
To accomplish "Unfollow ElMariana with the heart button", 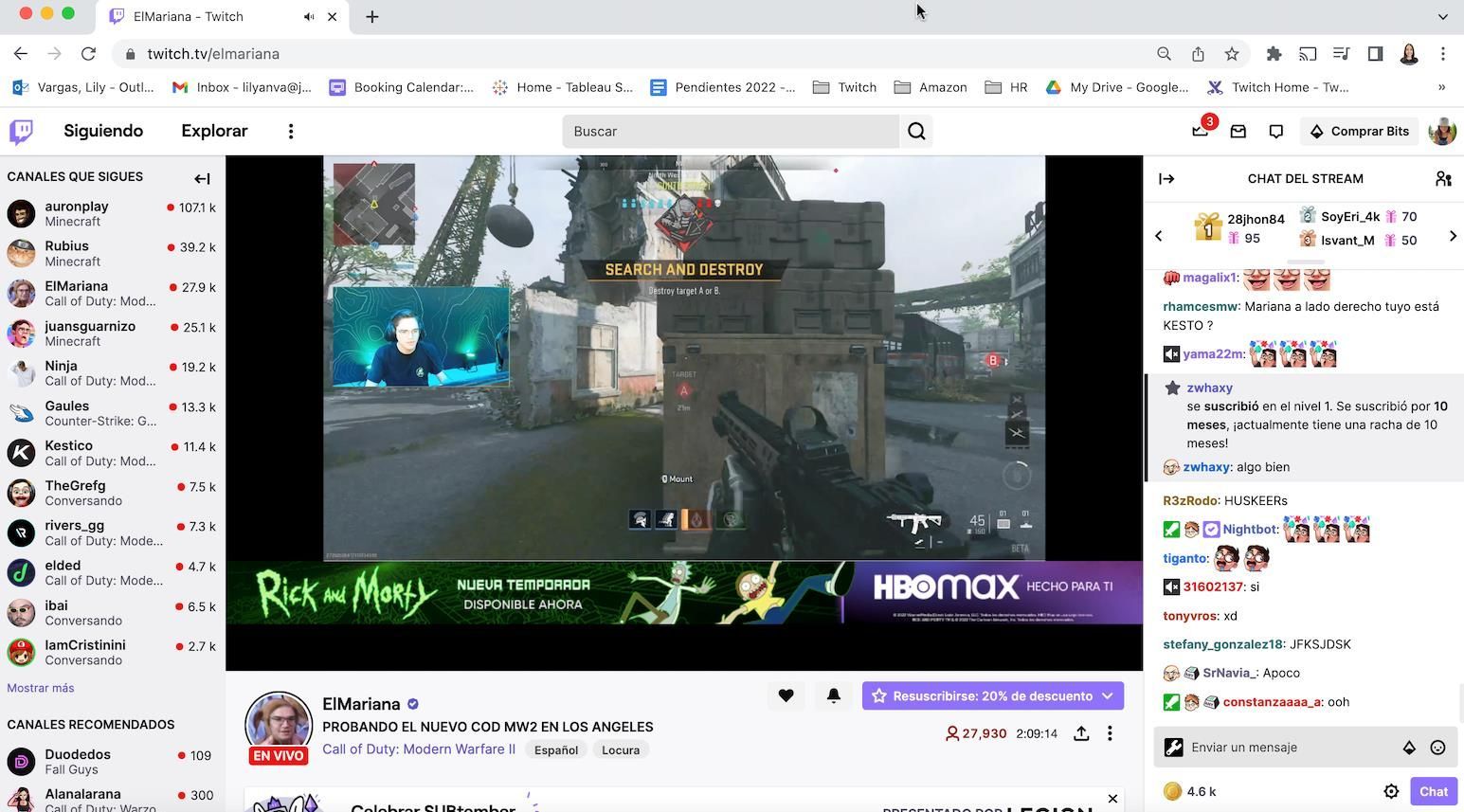I will click(786, 695).
